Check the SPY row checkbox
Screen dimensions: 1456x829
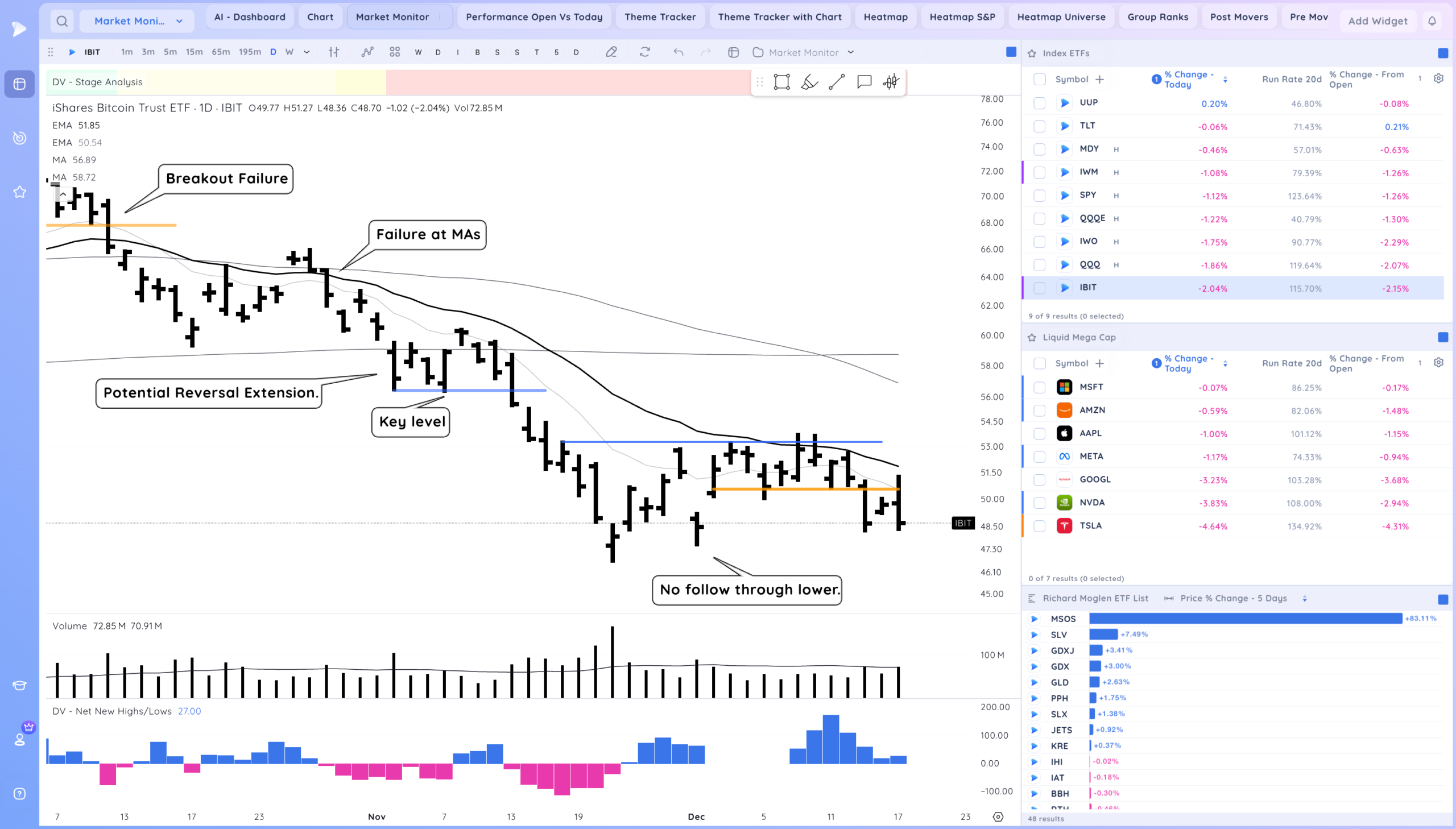coord(1039,195)
